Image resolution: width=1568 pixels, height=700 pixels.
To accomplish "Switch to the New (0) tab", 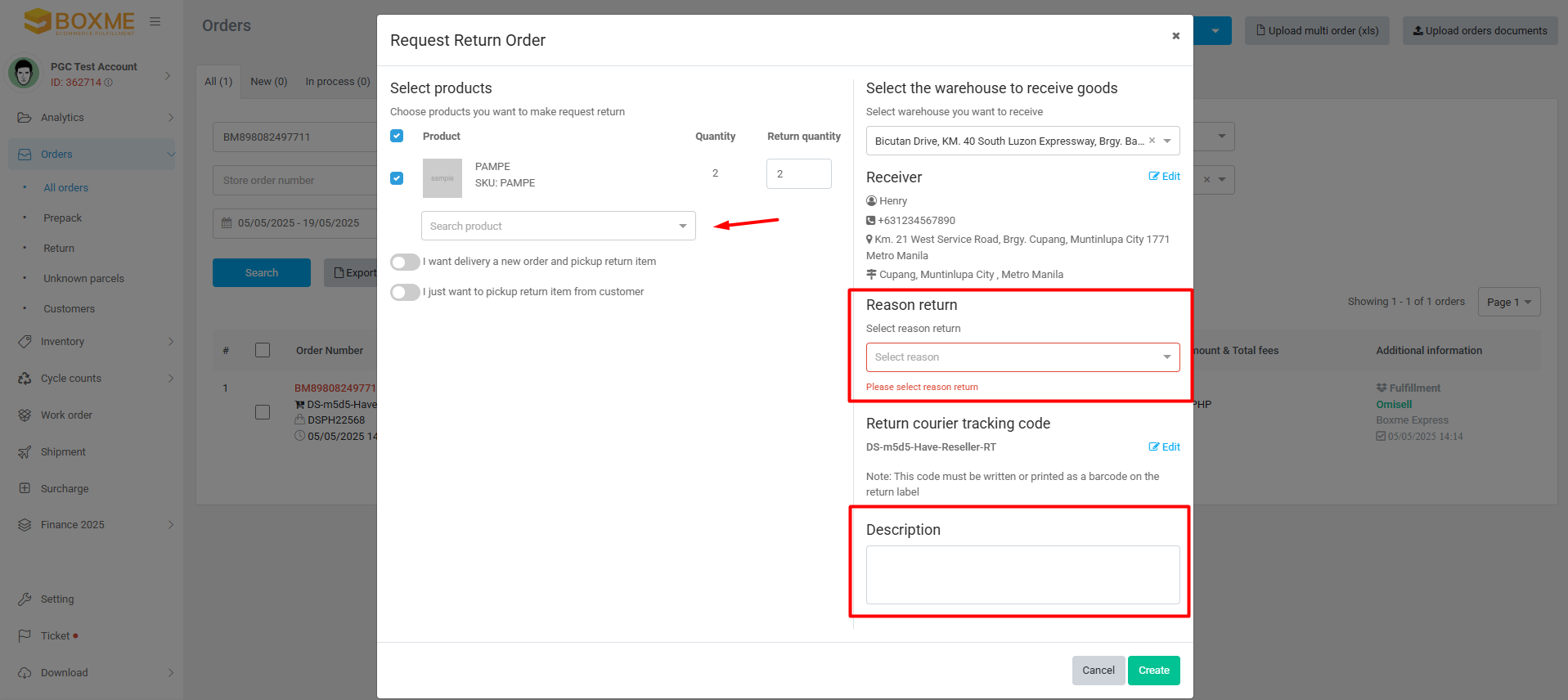I will coord(268,82).
